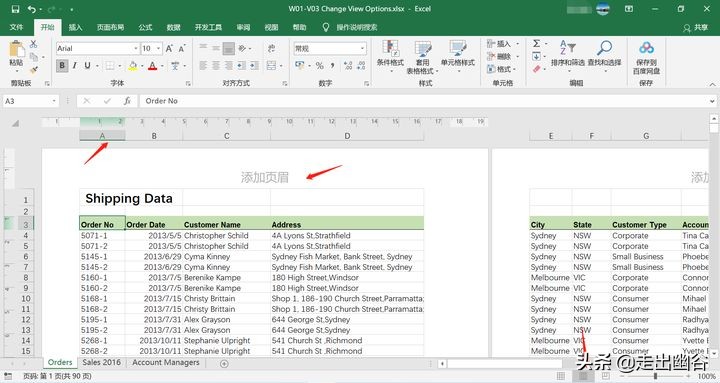The image size is (720, 383).
Task: Open the 插入 ribbon tab
Action: (x=75, y=28)
